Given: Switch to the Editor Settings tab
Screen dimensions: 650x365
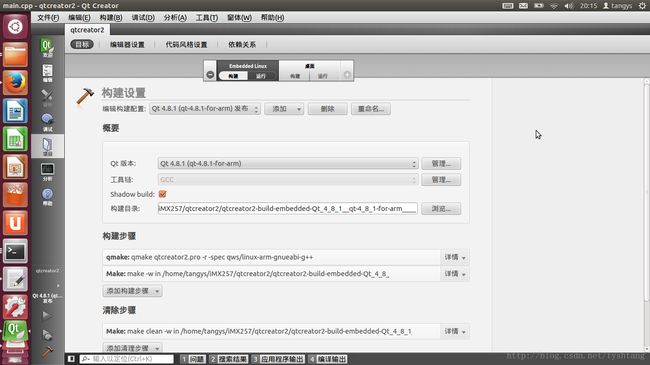Looking at the screenshot, I should (127, 44).
